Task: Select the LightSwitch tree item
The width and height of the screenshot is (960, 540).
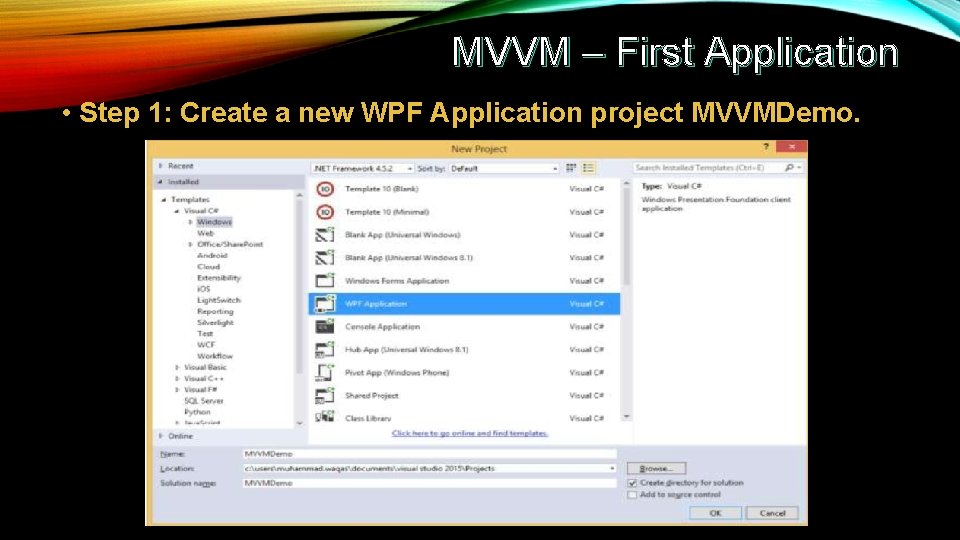Action: (219, 300)
